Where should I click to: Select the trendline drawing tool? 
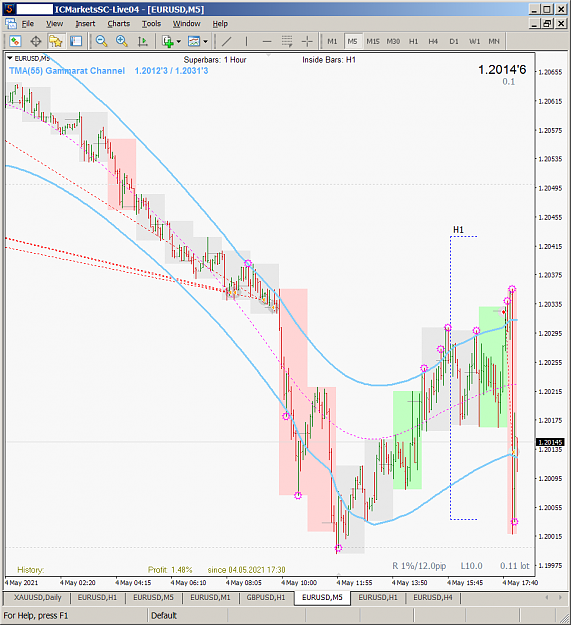pyautogui.click(x=226, y=41)
